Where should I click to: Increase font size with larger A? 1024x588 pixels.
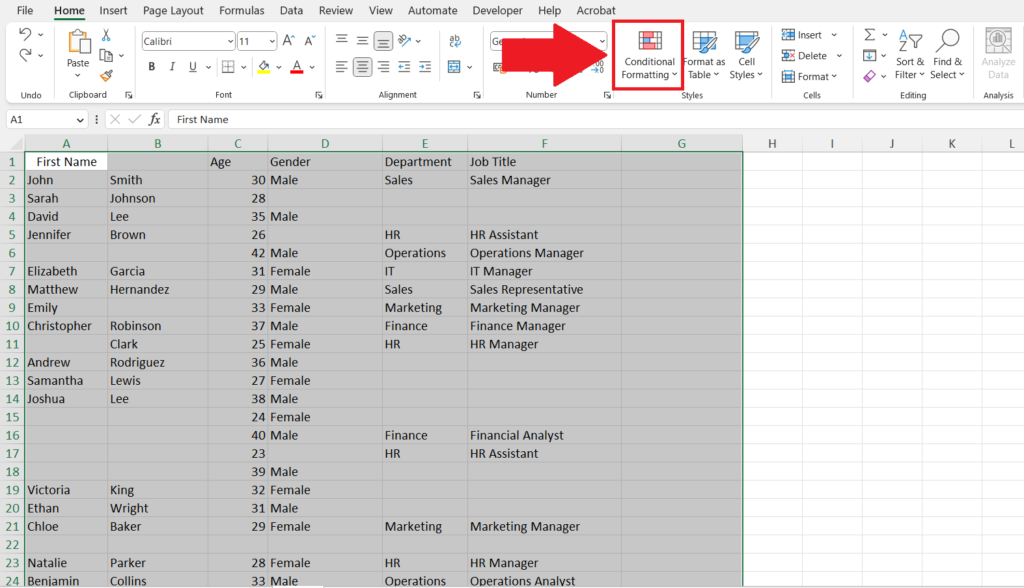[x=289, y=41]
